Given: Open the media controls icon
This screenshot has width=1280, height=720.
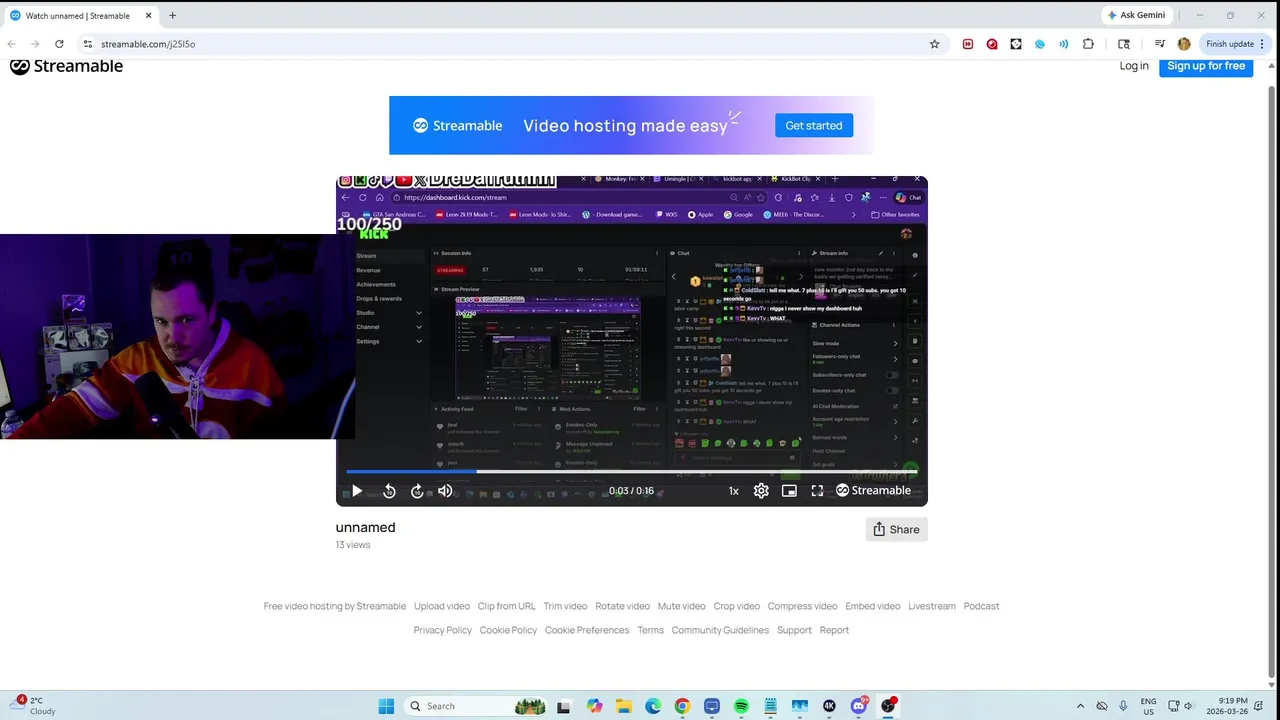Looking at the screenshot, I should [1160, 44].
